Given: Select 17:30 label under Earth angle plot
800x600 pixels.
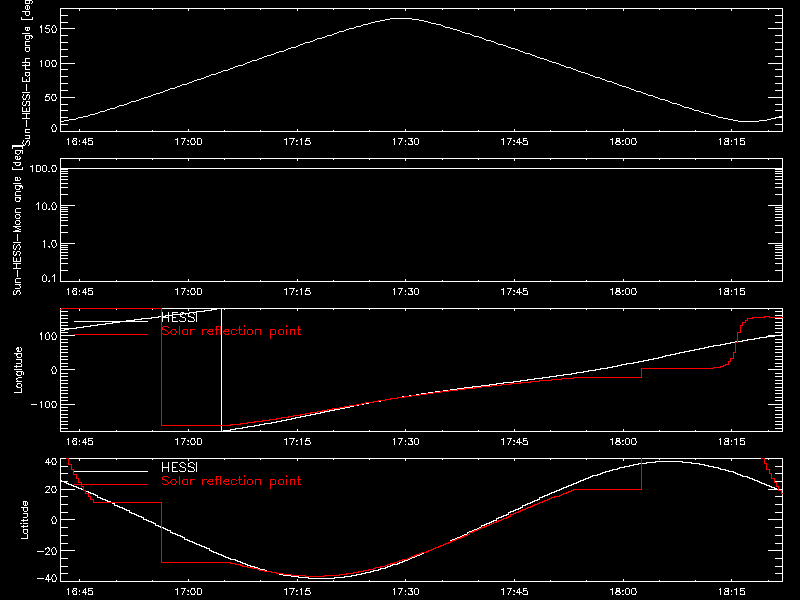Looking at the screenshot, I should pos(406,142).
